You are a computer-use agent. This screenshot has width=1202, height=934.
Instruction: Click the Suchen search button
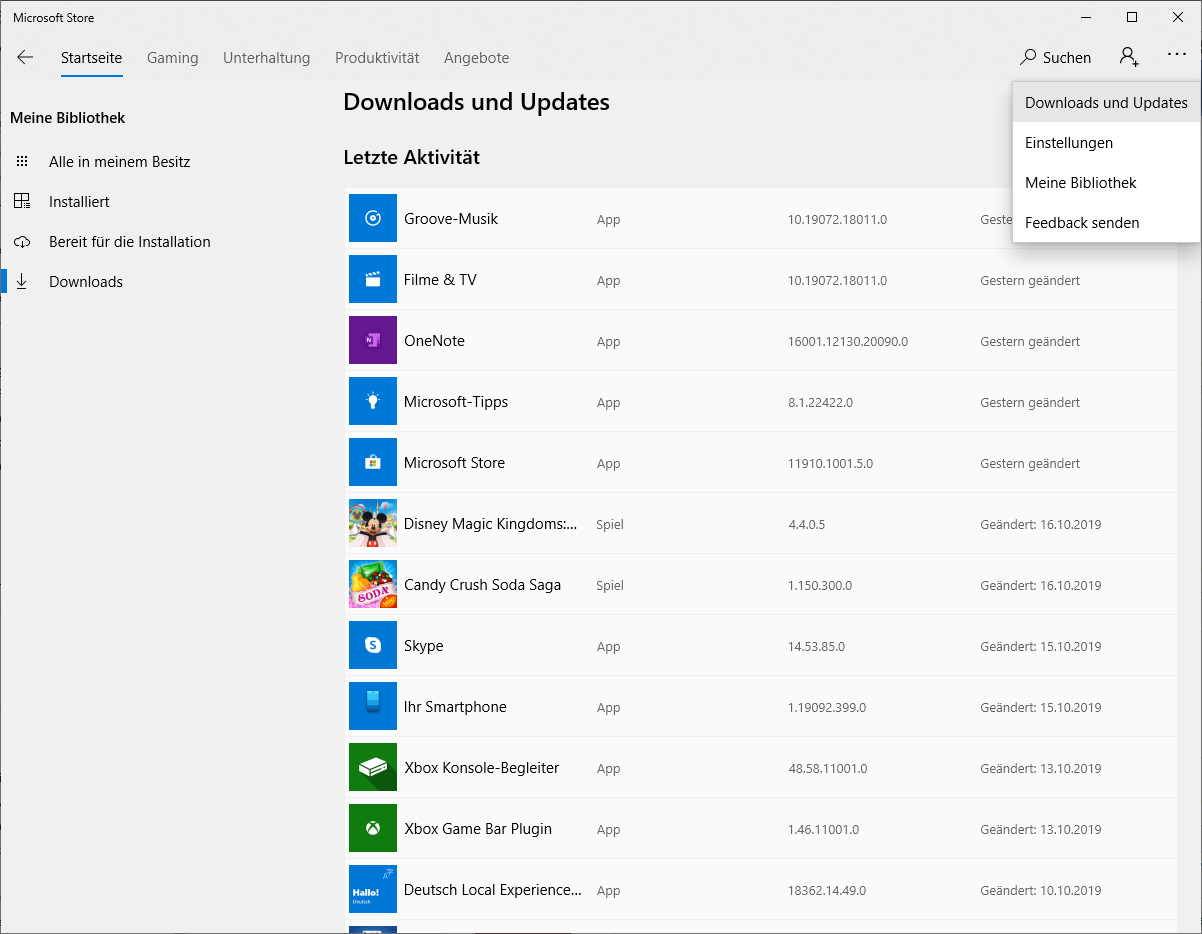1056,58
